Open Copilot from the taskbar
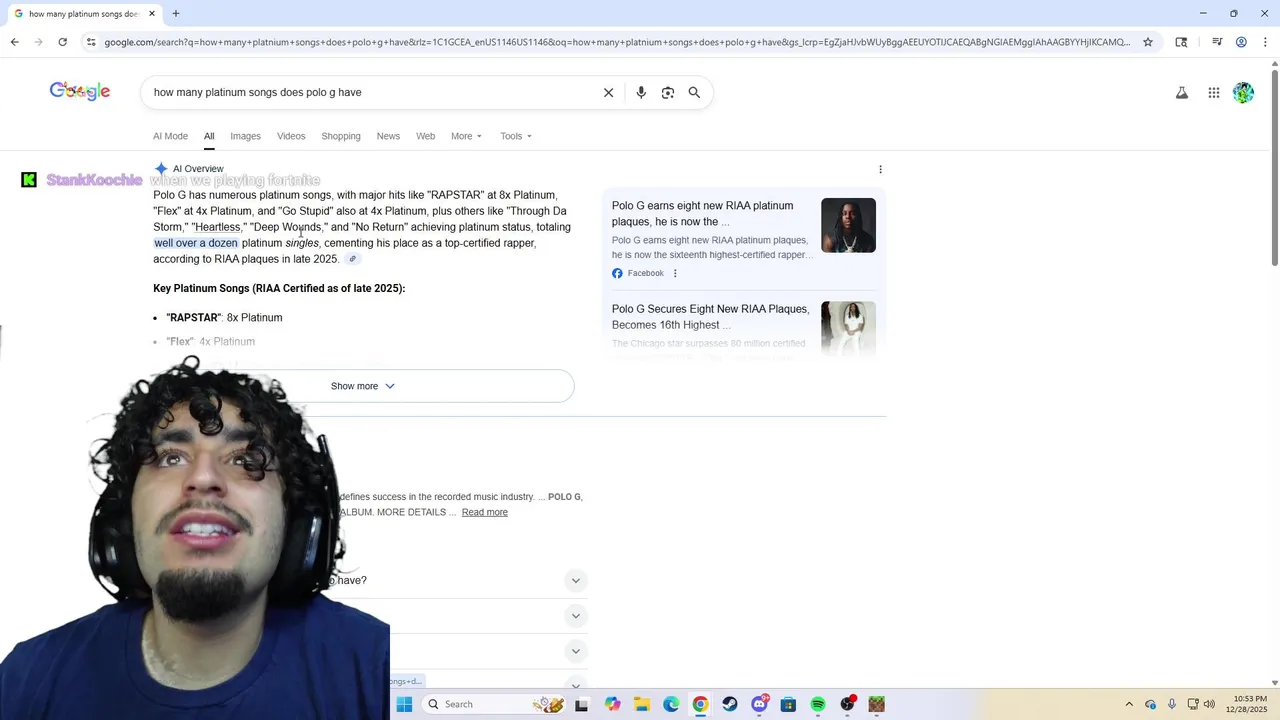This screenshot has width=1280, height=720. [x=612, y=704]
